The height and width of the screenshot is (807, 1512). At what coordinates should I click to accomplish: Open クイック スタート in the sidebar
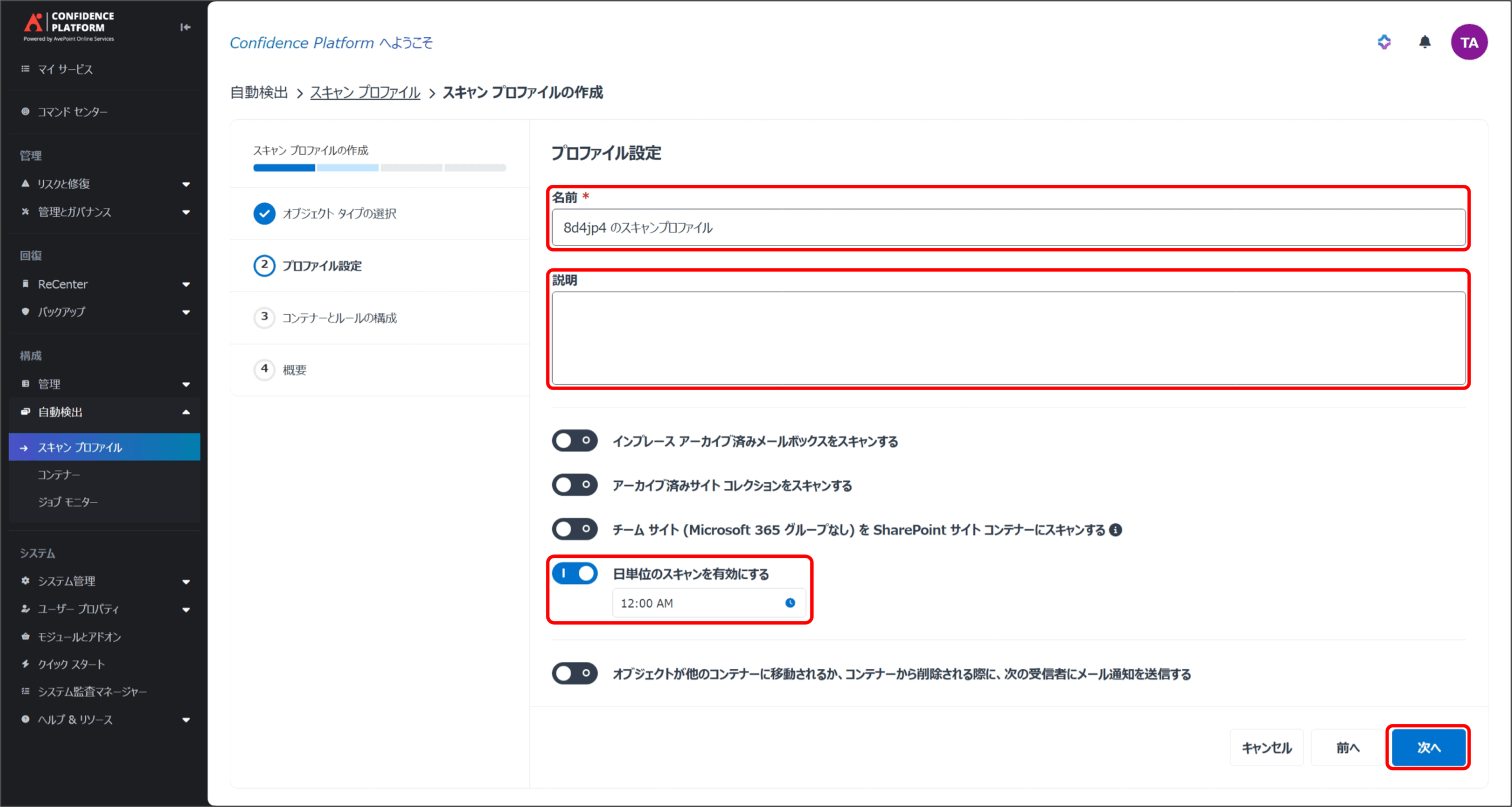[x=71, y=664]
